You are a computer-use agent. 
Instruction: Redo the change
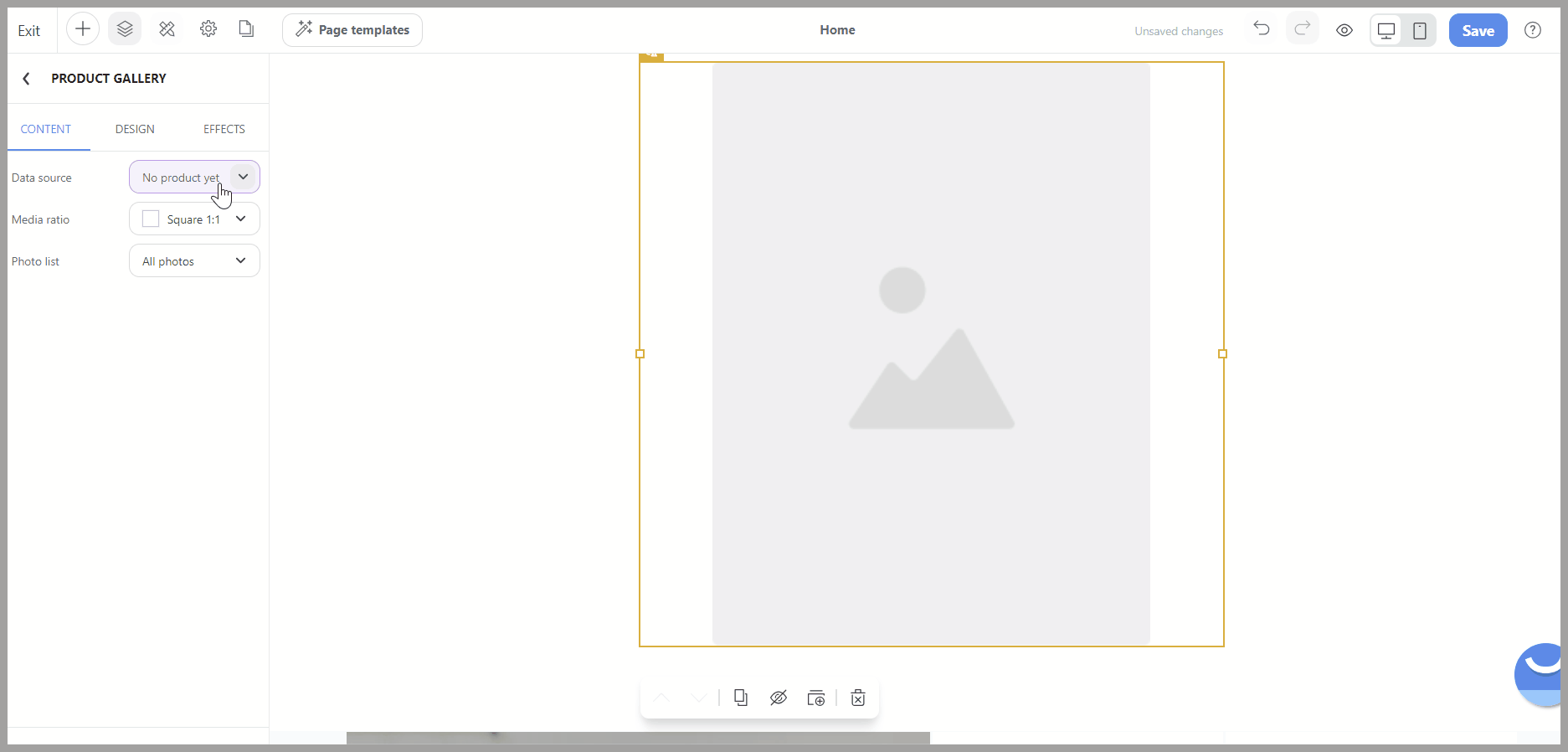[x=1302, y=29]
